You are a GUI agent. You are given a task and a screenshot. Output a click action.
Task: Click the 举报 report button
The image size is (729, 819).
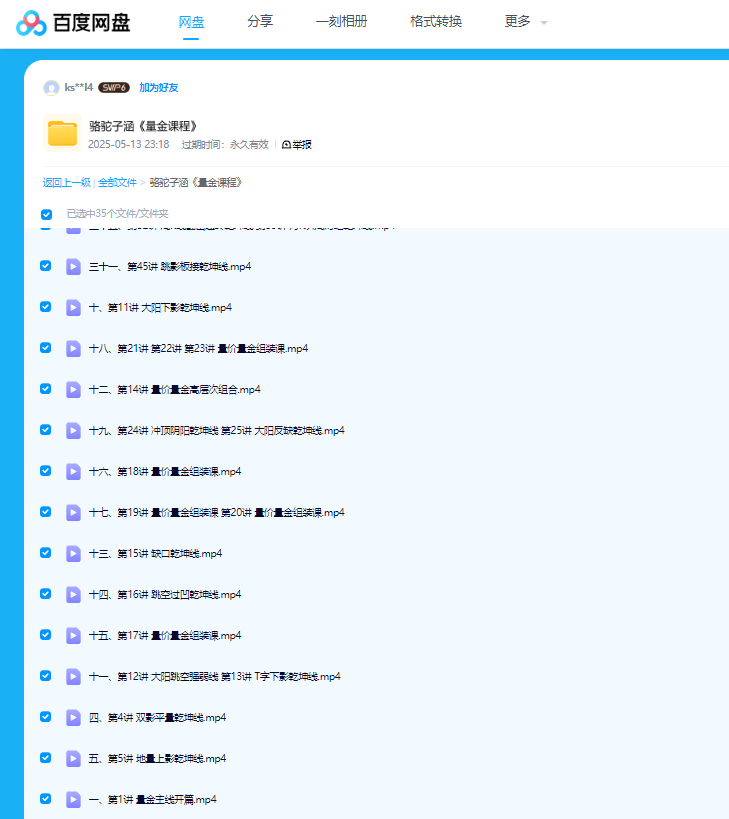click(x=297, y=145)
